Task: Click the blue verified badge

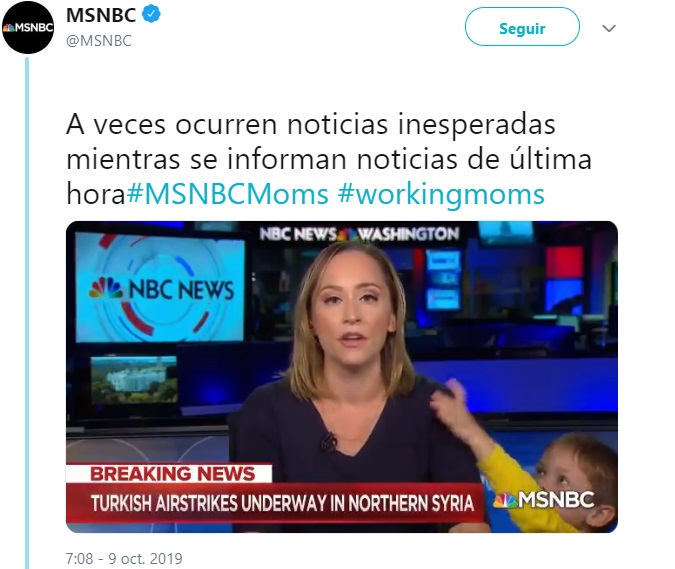Action: click(151, 14)
